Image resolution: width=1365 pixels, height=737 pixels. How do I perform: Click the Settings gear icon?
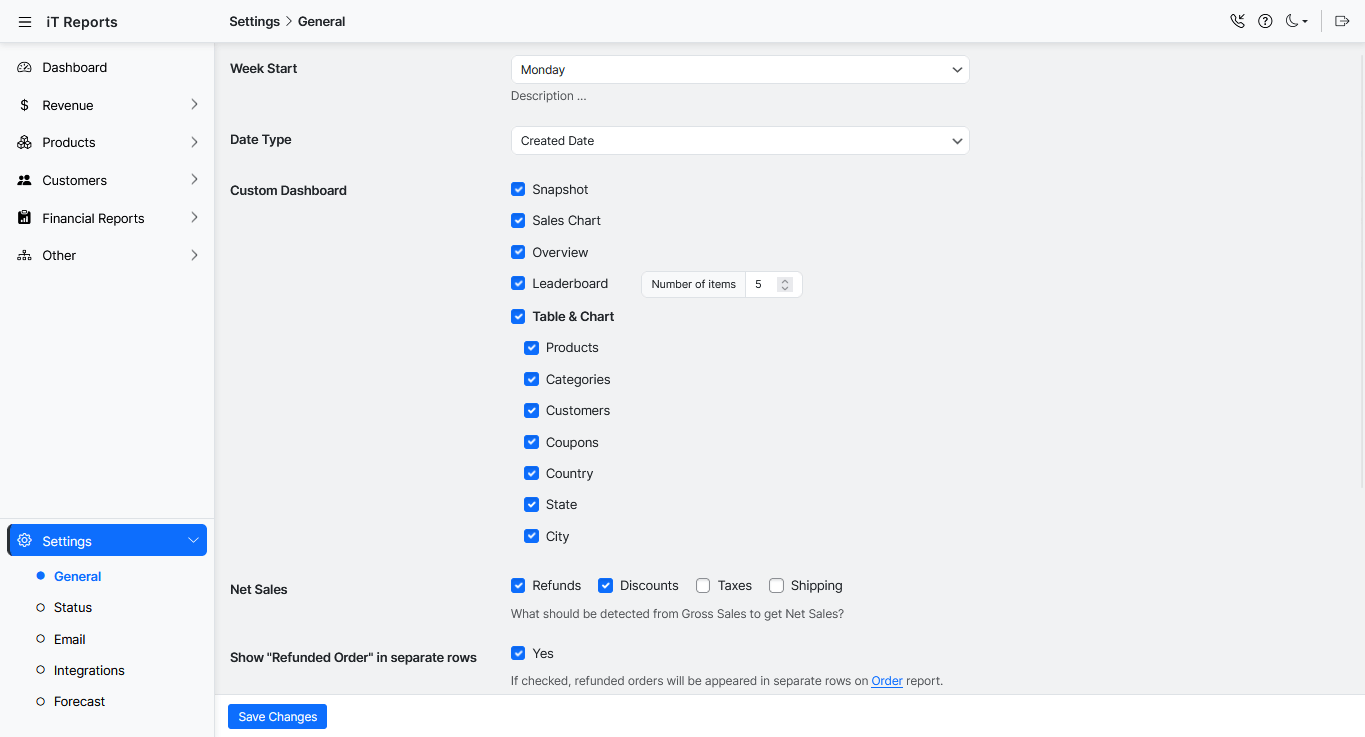(x=25, y=541)
